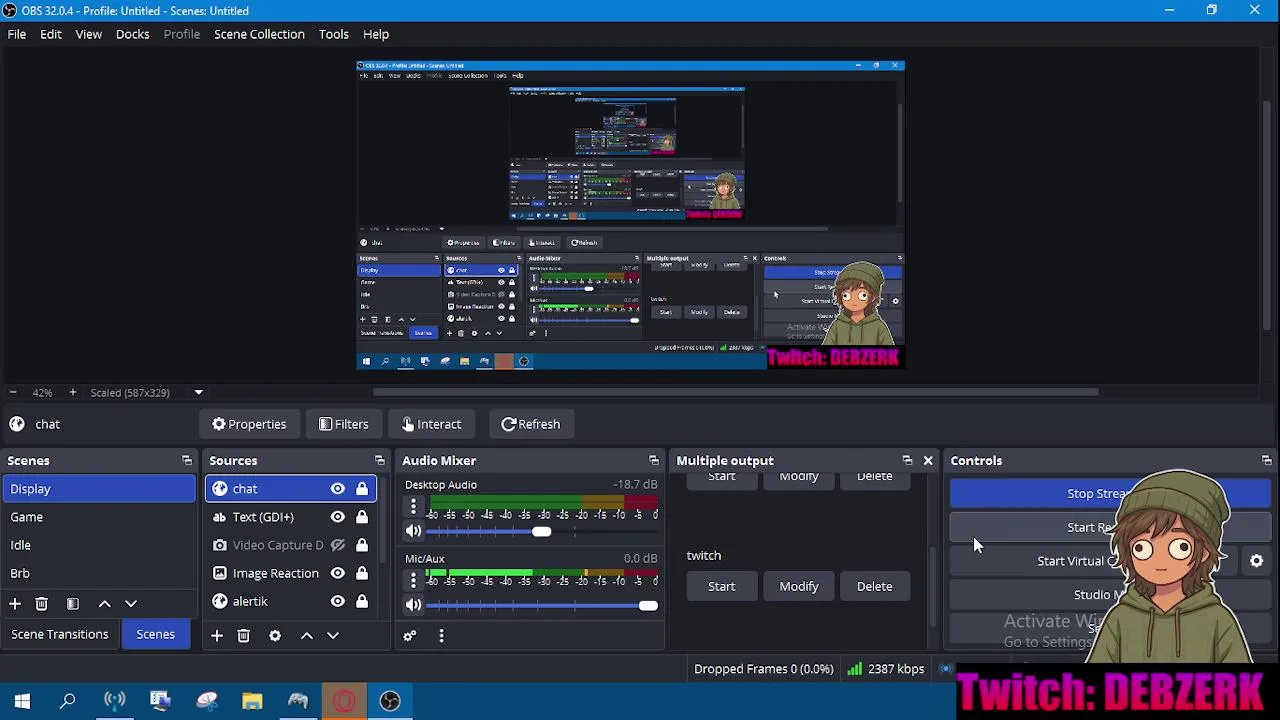
Task: Click the Properties button for chat
Action: click(249, 424)
